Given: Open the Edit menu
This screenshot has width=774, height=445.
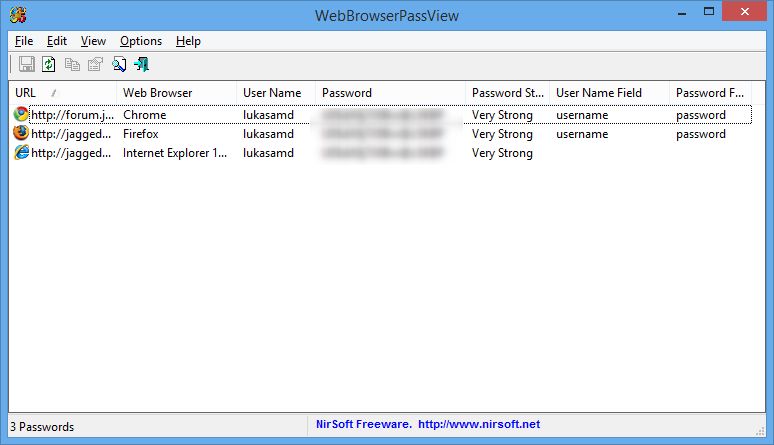Looking at the screenshot, I should coord(57,41).
